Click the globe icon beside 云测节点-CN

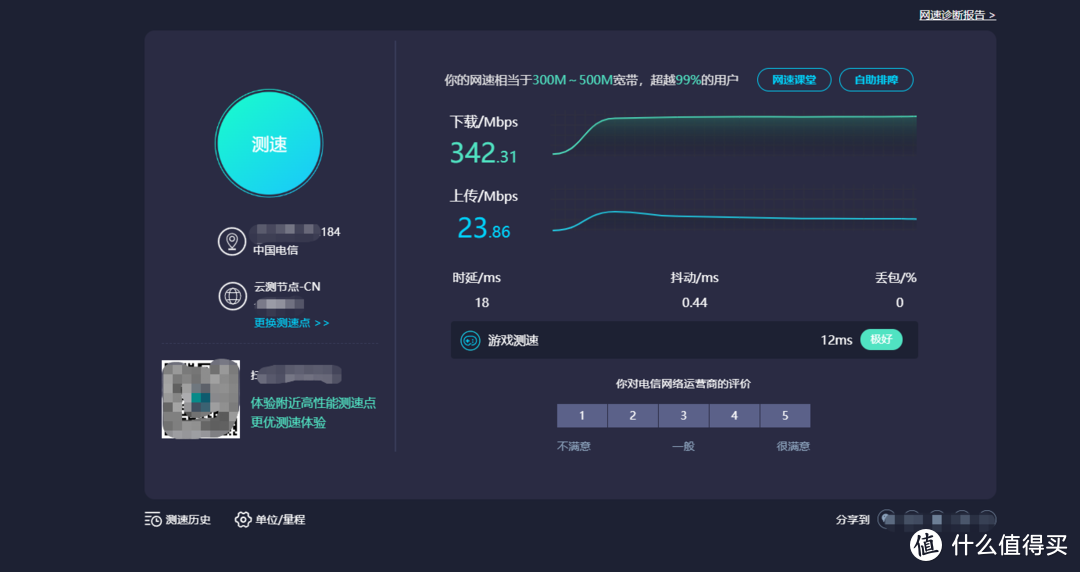(233, 296)
